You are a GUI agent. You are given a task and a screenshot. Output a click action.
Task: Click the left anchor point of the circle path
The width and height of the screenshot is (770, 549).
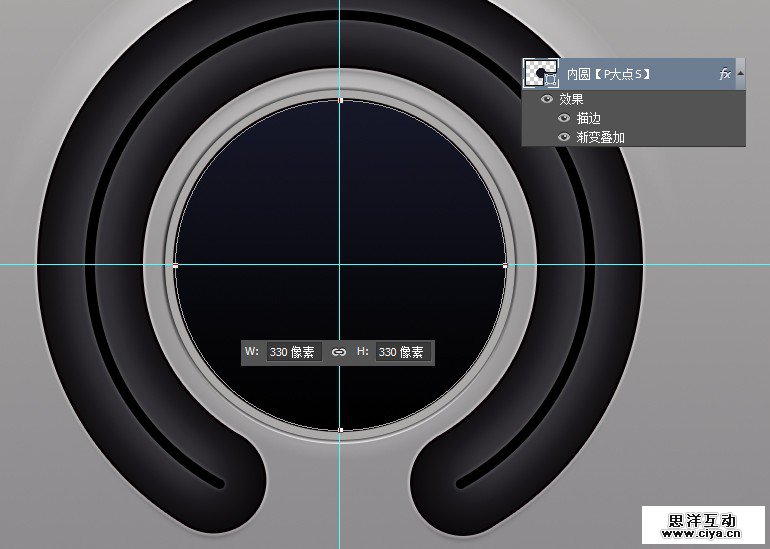pyautogui.click(x=175, y=265)
